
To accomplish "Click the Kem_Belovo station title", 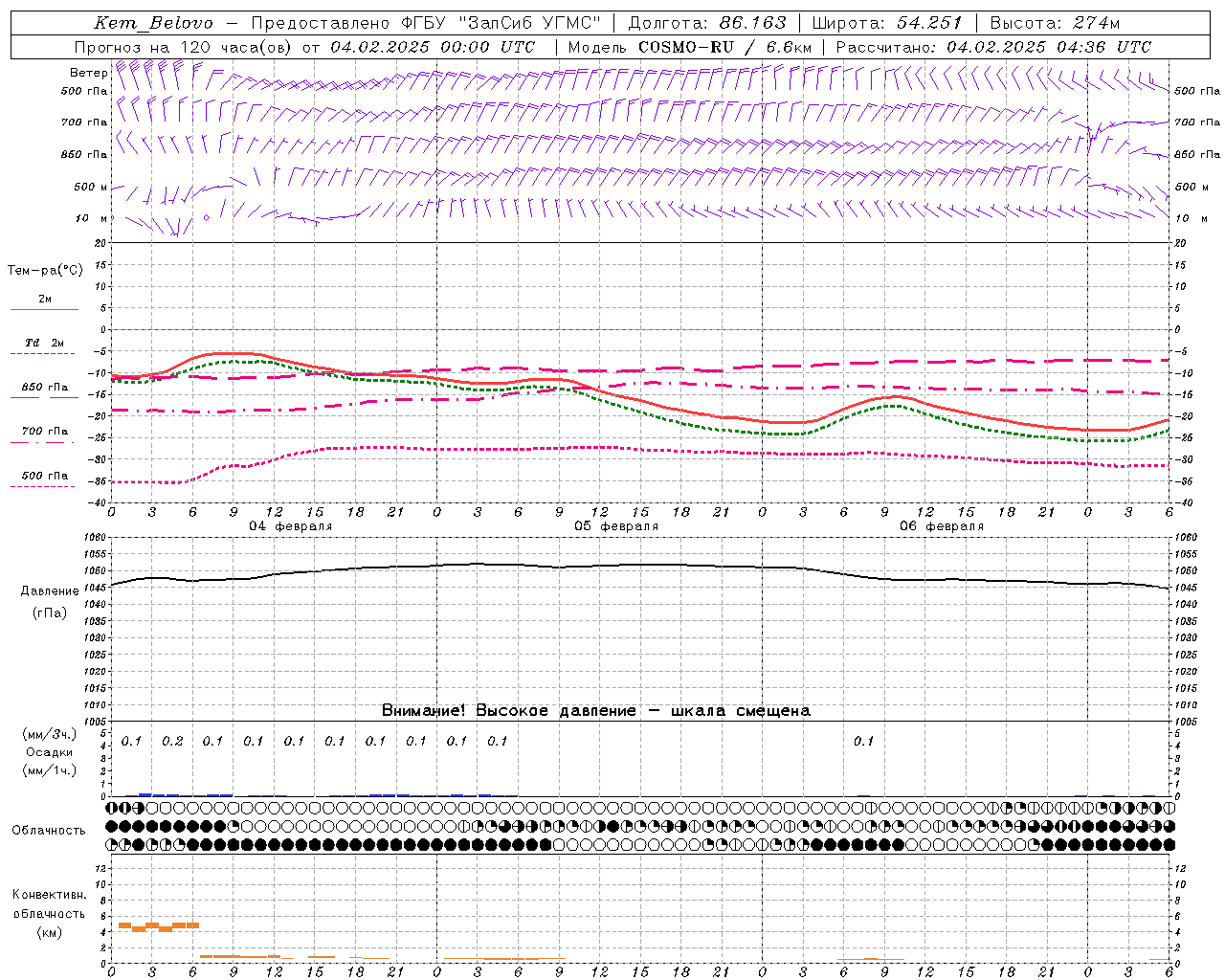I will point(153,23).
